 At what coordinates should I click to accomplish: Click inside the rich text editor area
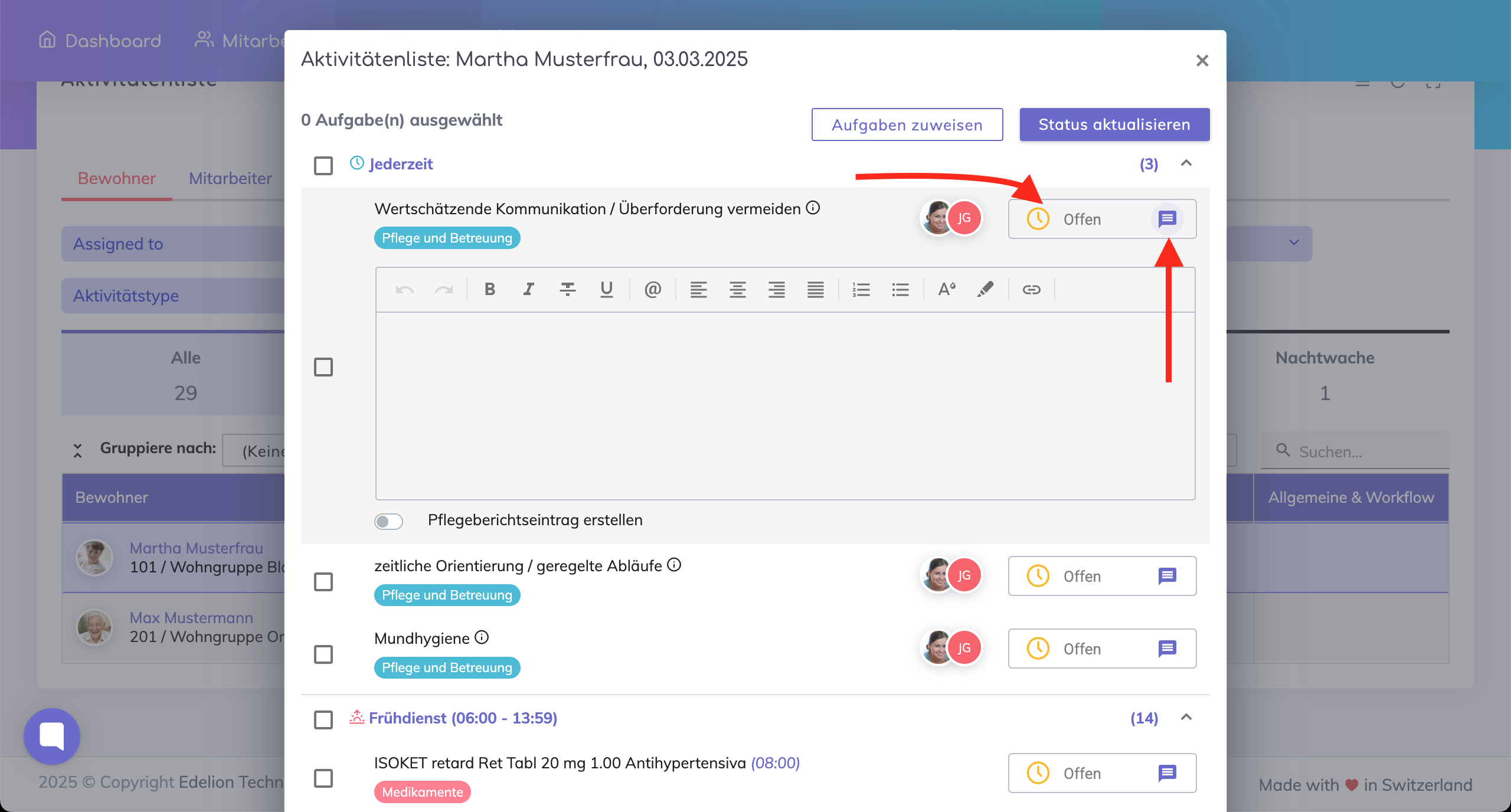(785, 406)
